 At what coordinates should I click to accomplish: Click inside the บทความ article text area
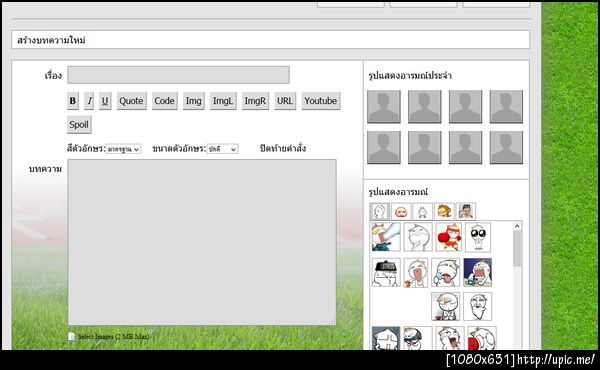pyautogui.click(x=202, y=242)
